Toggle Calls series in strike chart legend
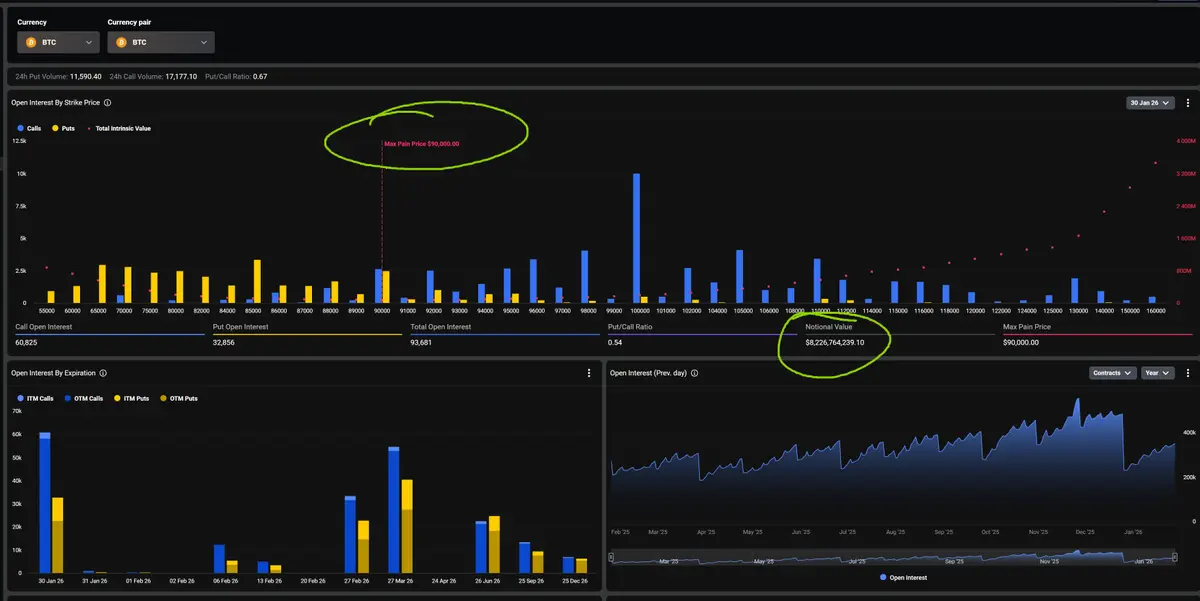The image size is (1200, 601). (30, 128)
